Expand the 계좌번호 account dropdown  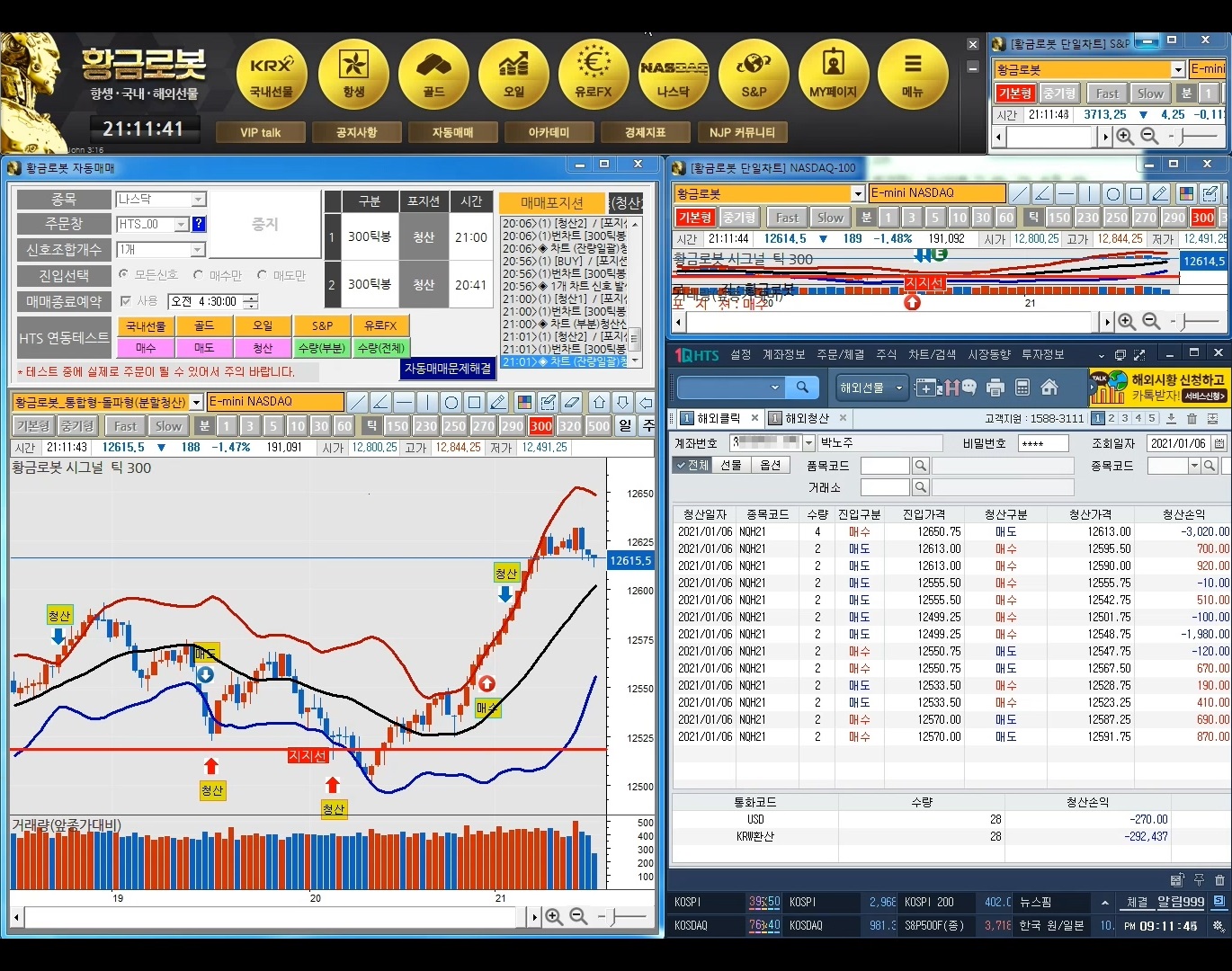pyautogui.click(x=808, y=442)
